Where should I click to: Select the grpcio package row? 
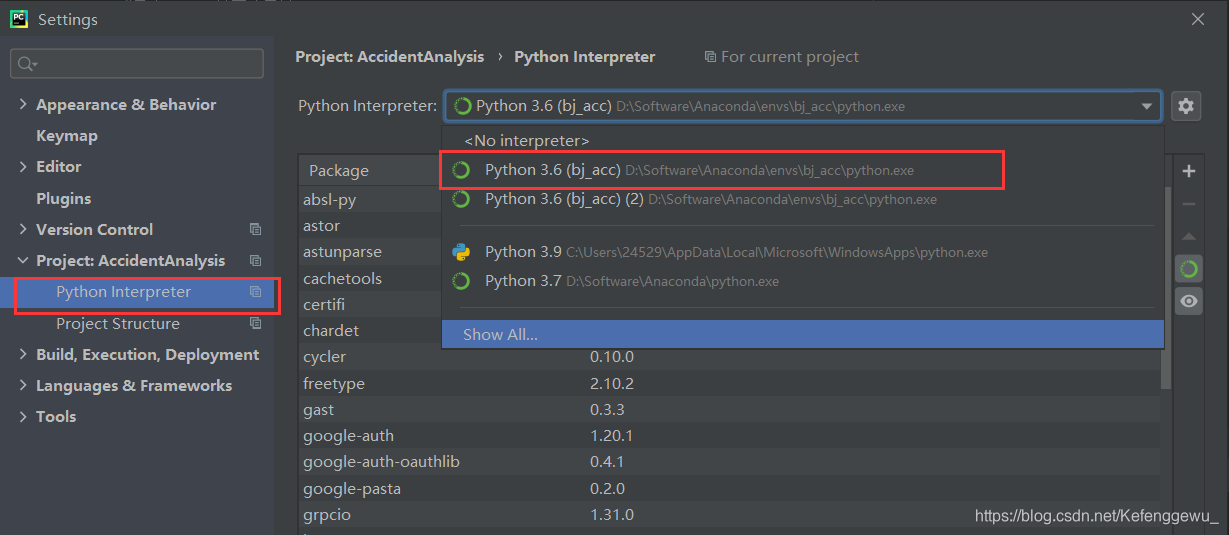point(730,515)
